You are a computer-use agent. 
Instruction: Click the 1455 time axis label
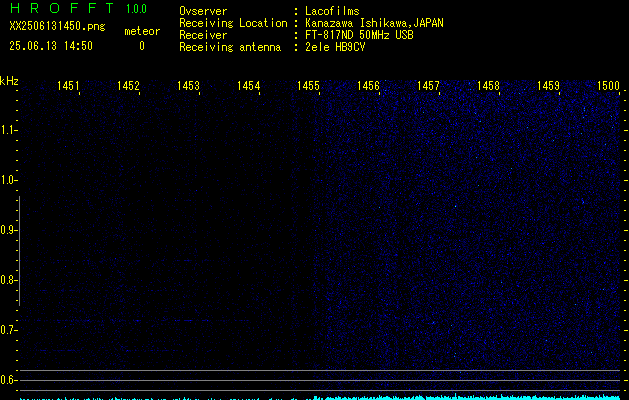point(308,85)
